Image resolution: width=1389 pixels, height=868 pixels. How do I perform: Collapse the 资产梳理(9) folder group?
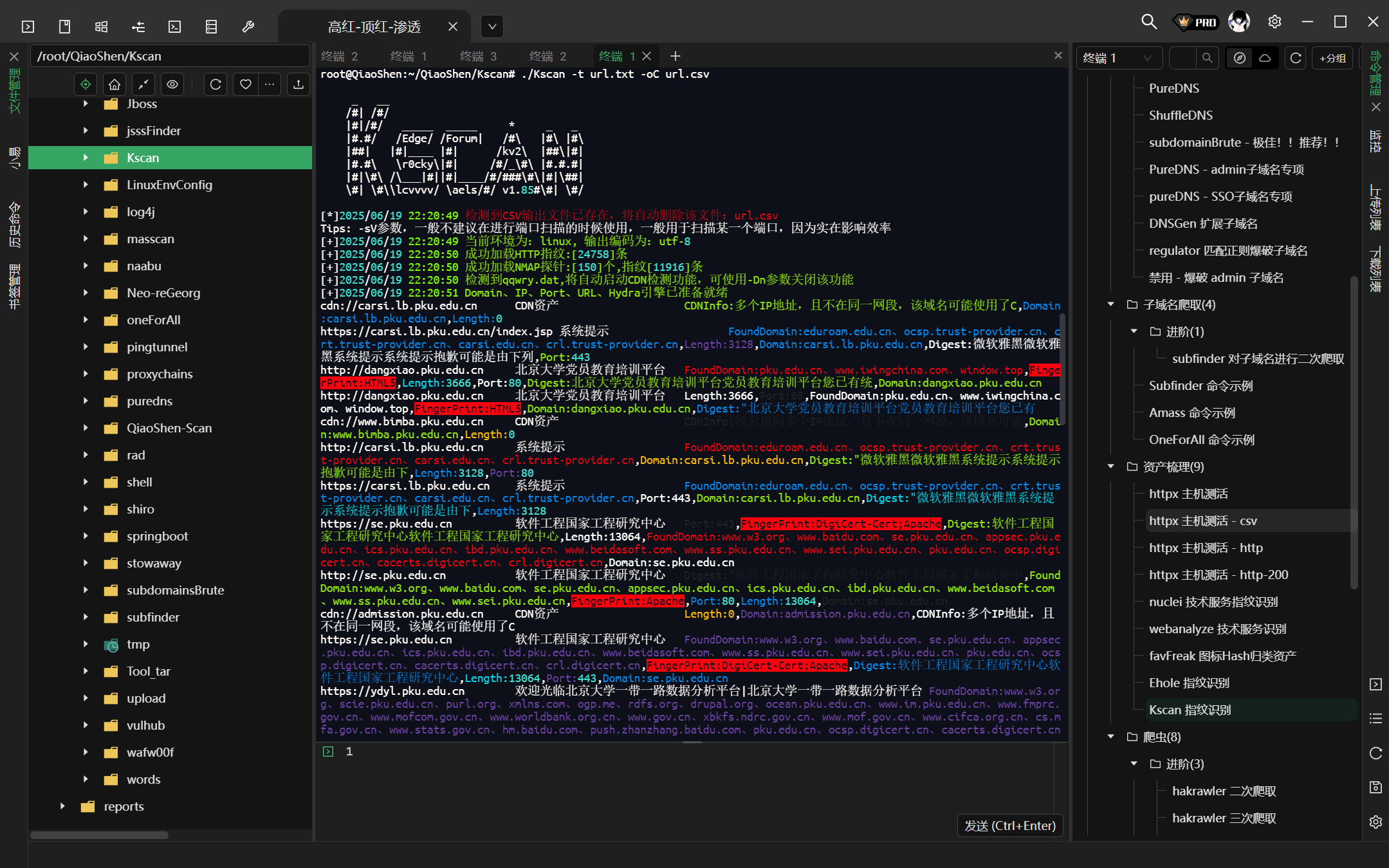(1111, 466)
